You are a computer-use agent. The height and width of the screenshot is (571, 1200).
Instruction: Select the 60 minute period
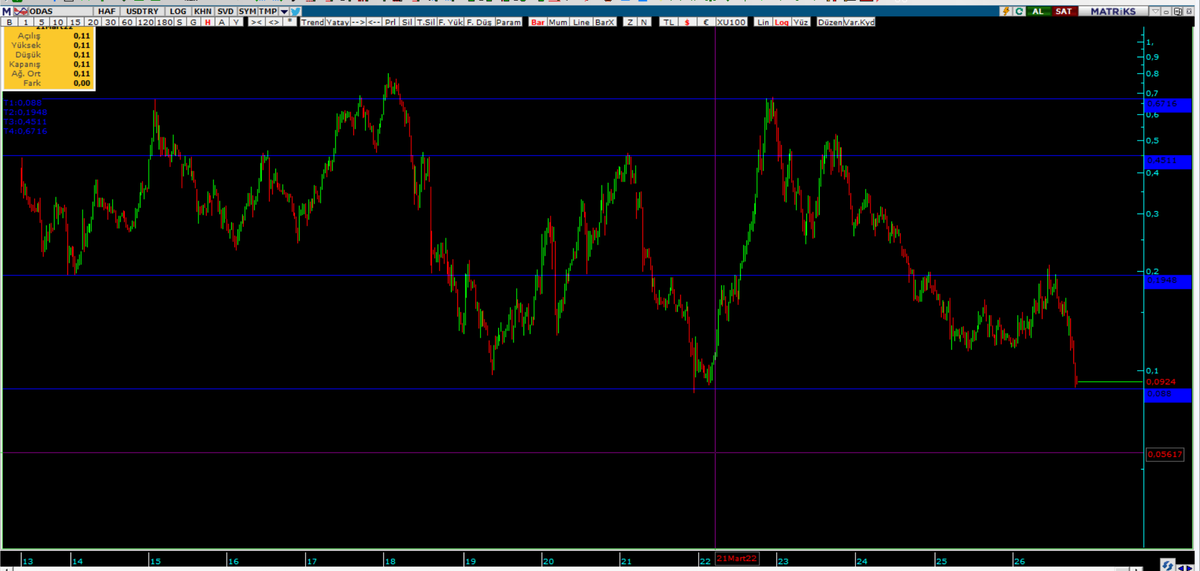click(127, 22)
